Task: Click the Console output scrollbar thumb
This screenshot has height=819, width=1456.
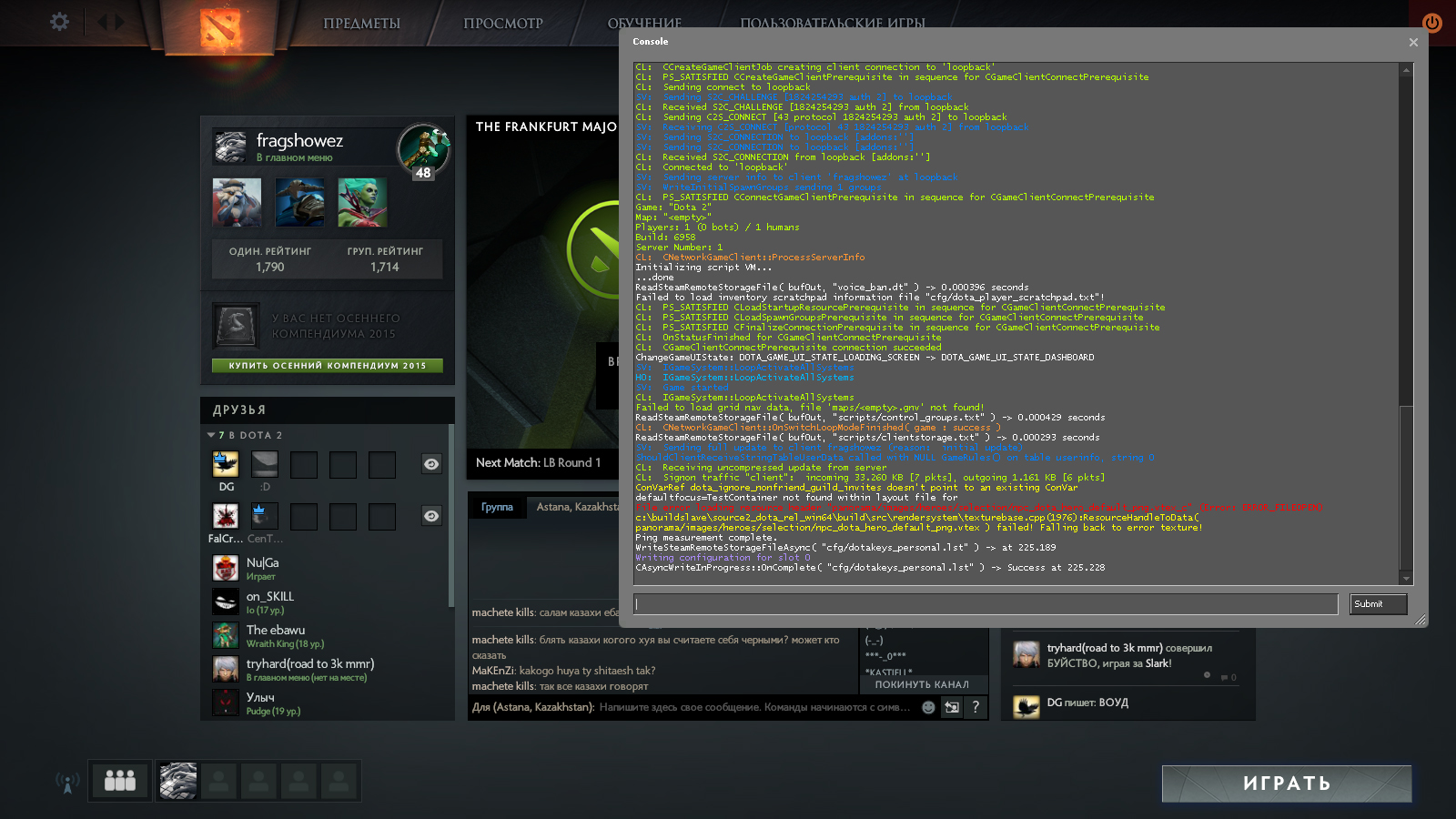Action: point(1406,488)
